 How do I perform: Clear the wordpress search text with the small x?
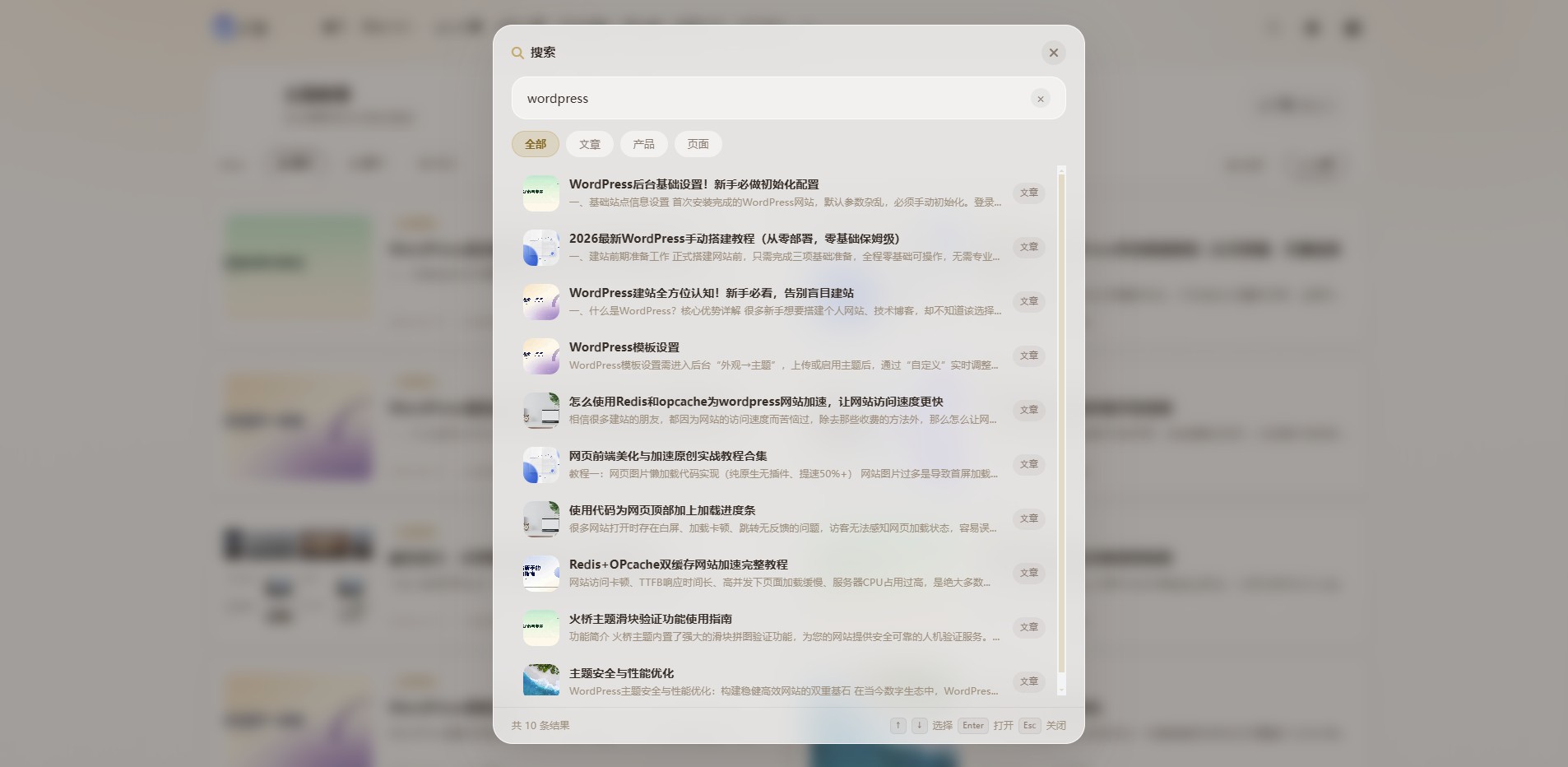tap(1041, 99)
